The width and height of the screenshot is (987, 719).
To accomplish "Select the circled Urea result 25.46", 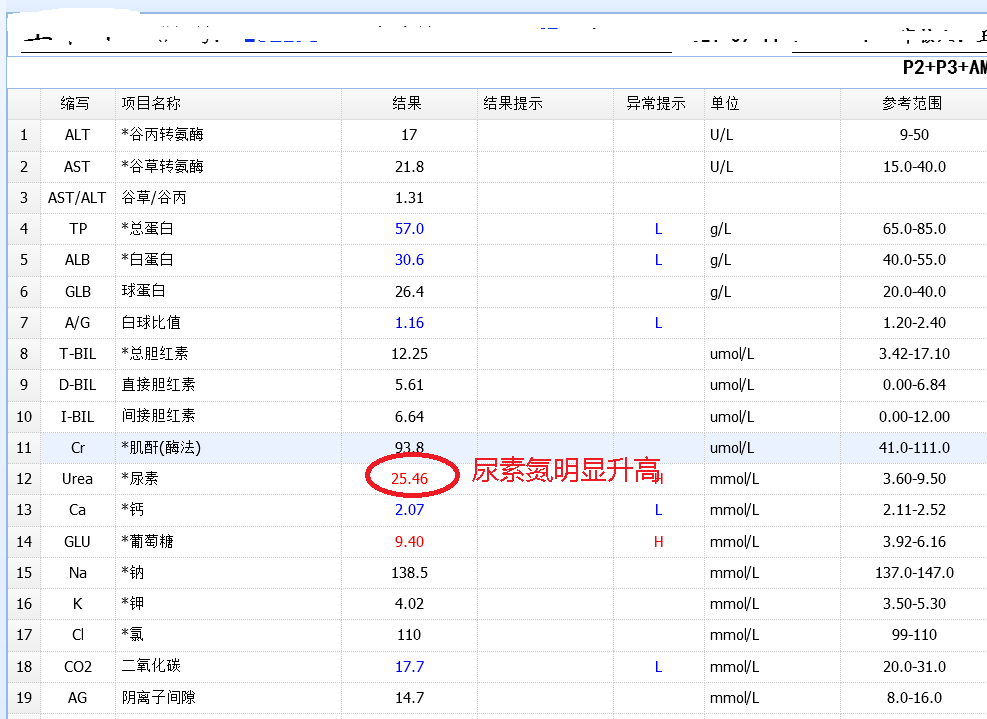I will (x=411, y=478).
